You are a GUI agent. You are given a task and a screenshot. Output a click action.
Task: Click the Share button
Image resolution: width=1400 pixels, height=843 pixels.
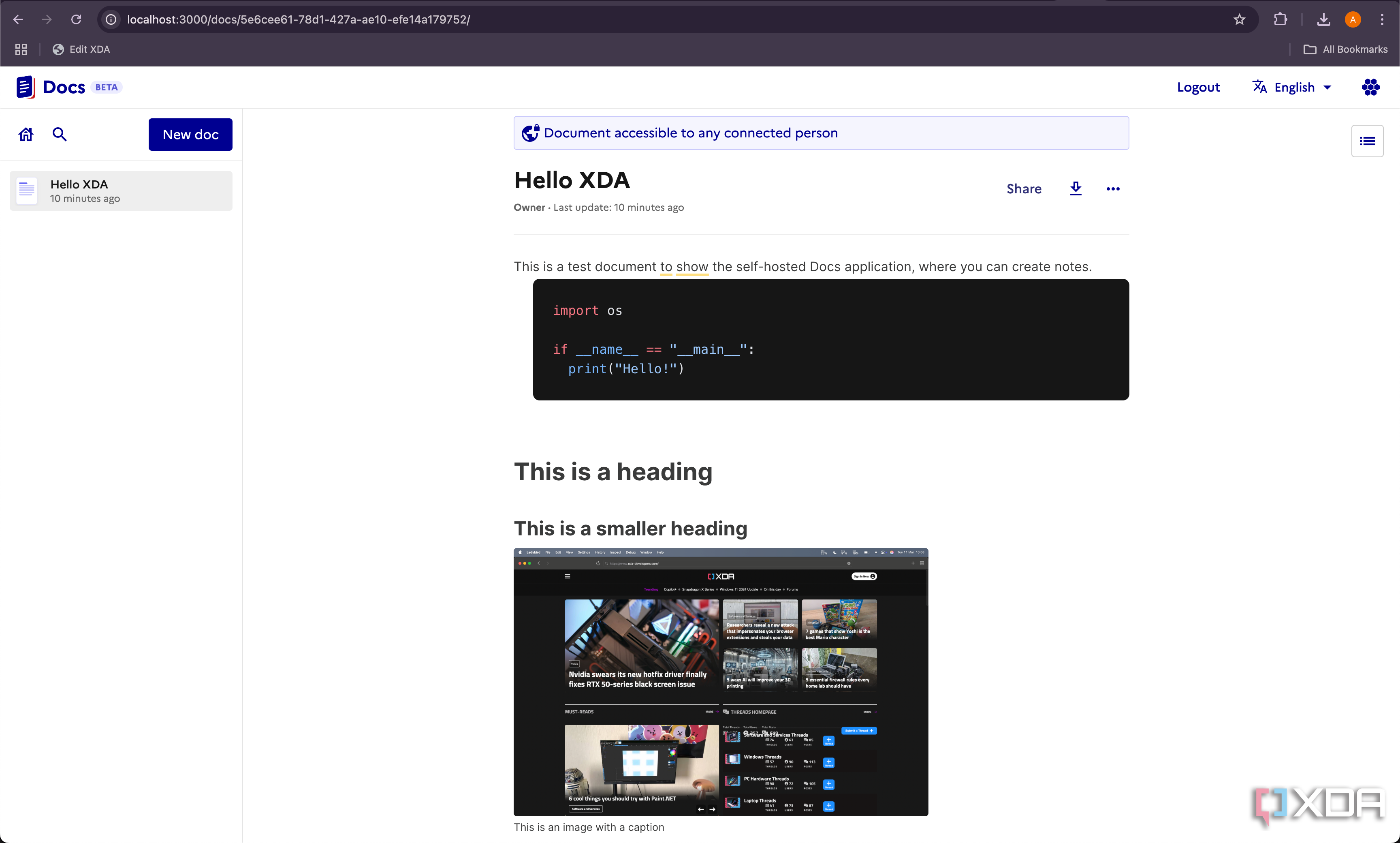[1024, 188]
